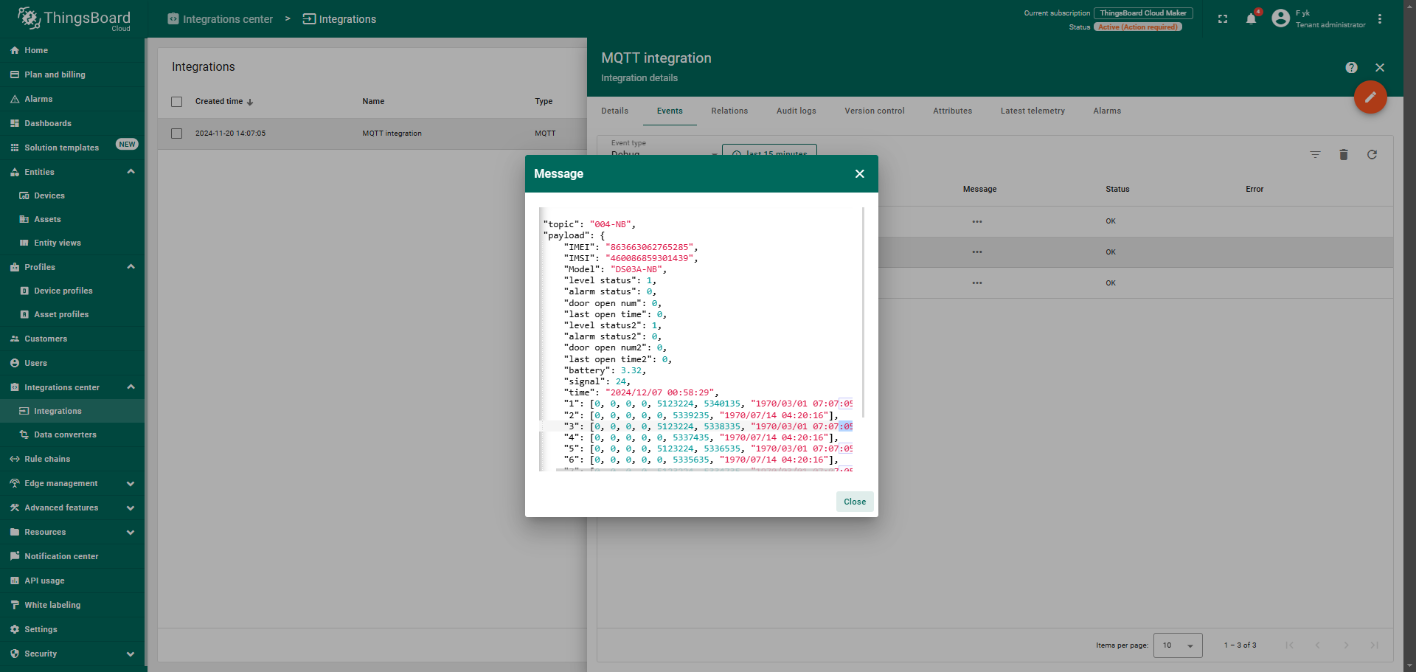This screenshot has width=1416, height=672.
Task: Expand Edge management section
Action: click(131, 483)
